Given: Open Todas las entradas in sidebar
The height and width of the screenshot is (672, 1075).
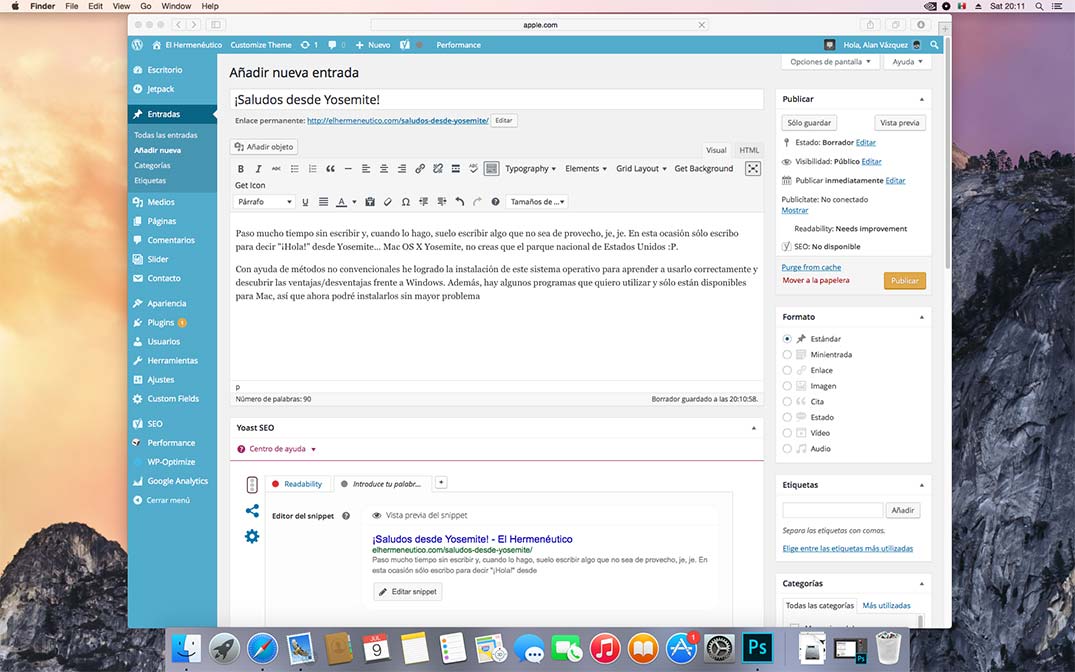Looking at the screenshot, I should point(165,135).
